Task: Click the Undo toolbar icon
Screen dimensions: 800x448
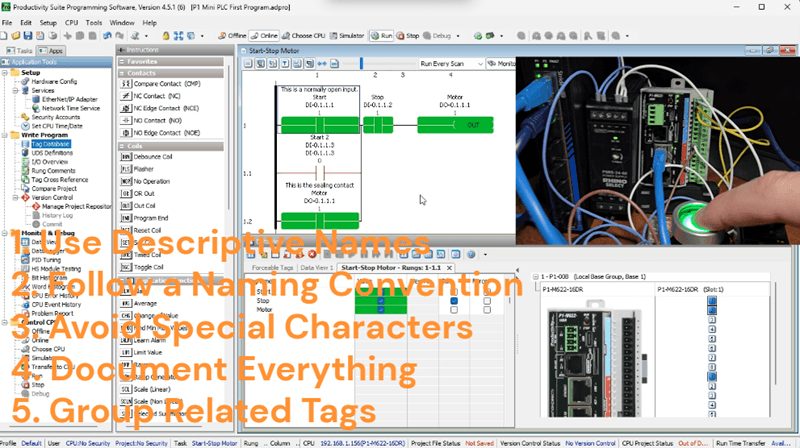Action: pyautogui.click(x=107, y=36)
